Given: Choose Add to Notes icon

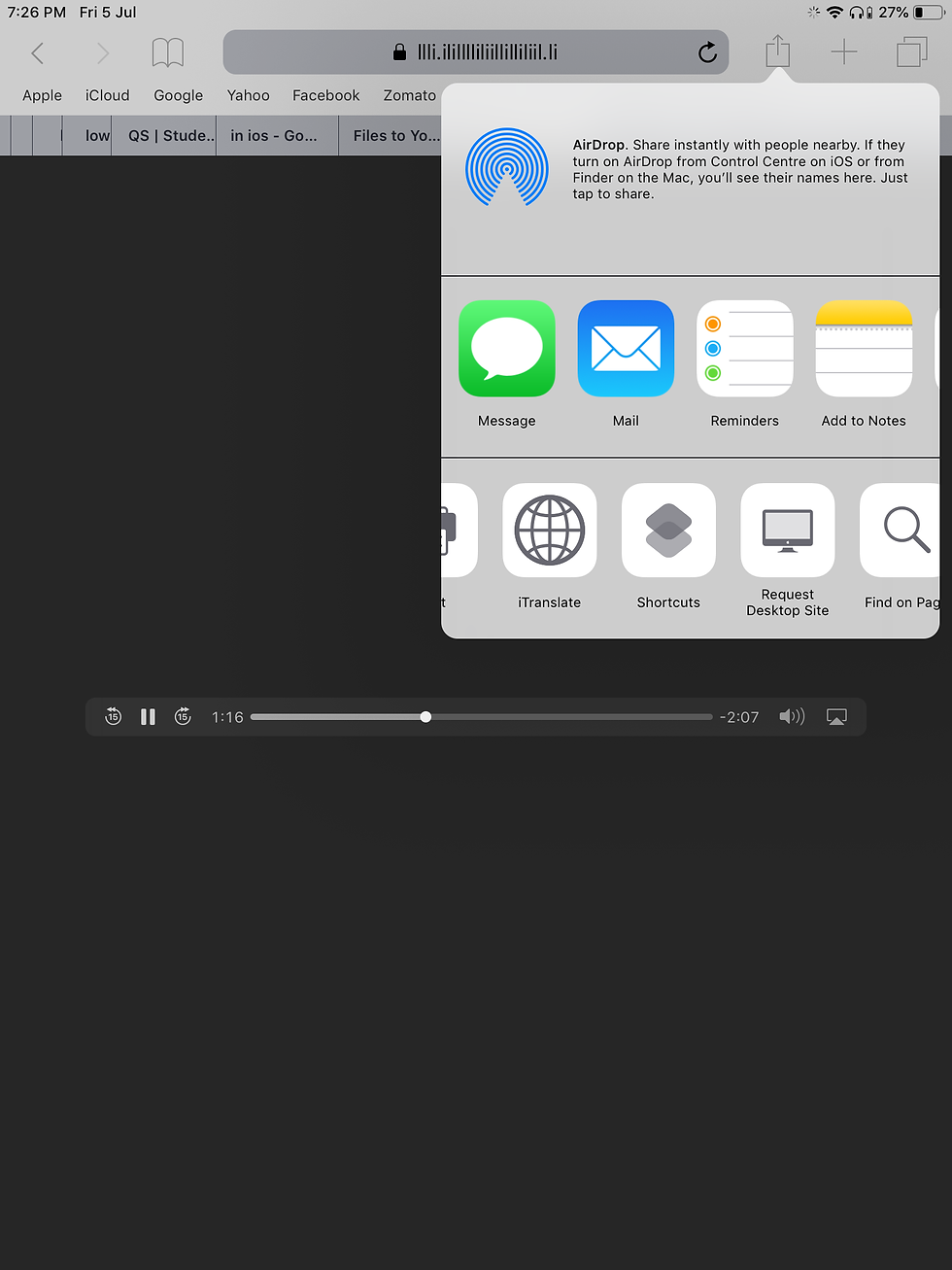Looking at the screenshot, I should 864,349.
